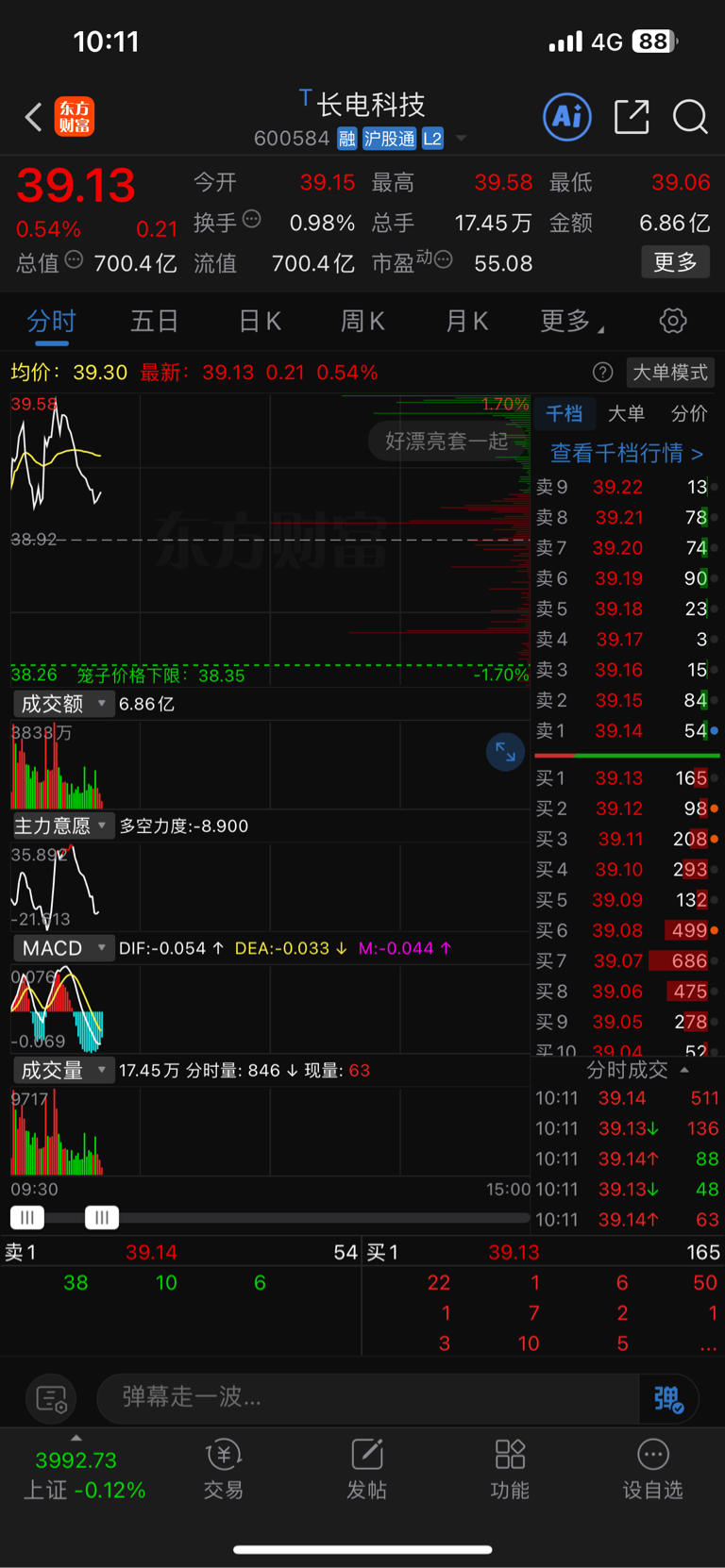Open 交易 trade icon

pyautogui.click(x=224, y=1470)
